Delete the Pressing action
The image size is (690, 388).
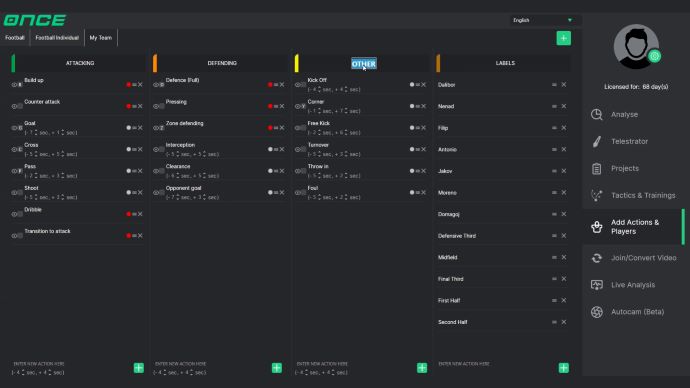pos(282,106)
